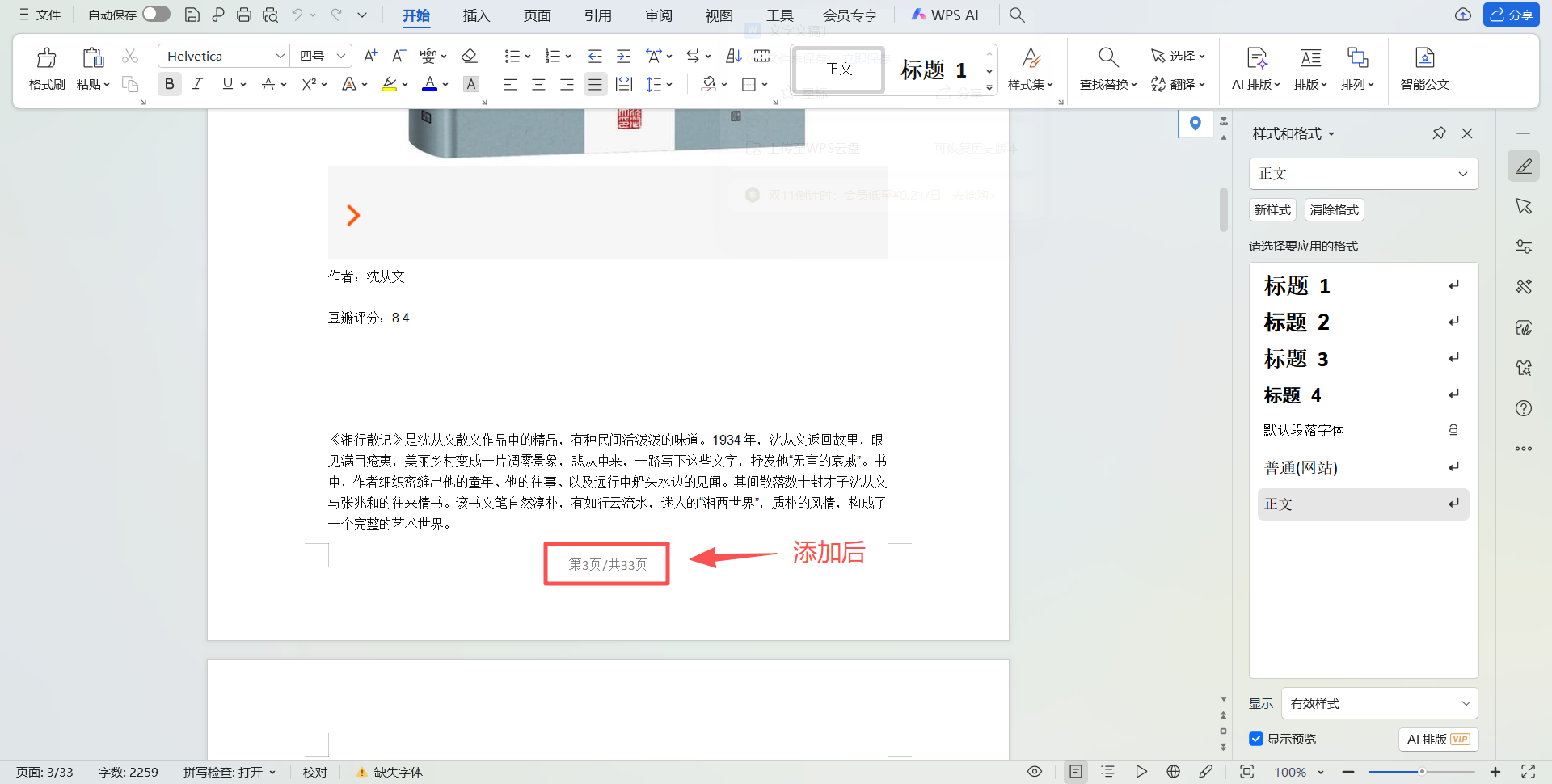The image size is (1552, 784).
Task: Toggle bold formatting on selected text
Action: 169,84
